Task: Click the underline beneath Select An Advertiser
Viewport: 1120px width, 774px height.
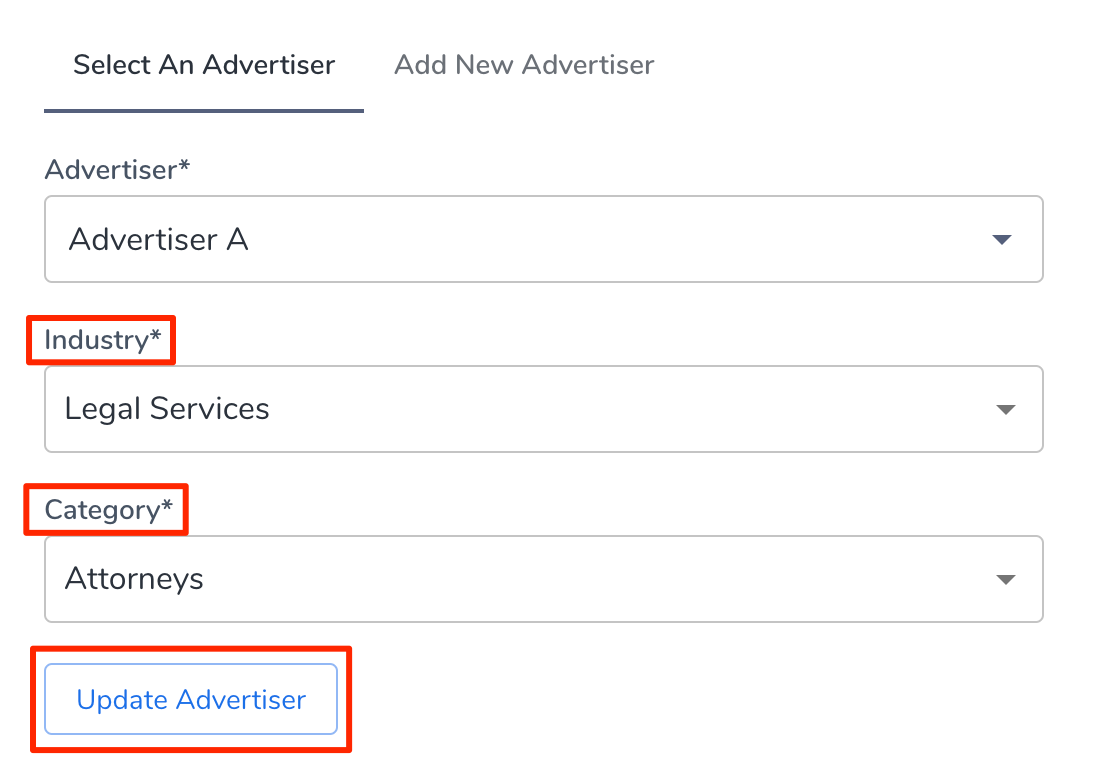Action: 204,111
